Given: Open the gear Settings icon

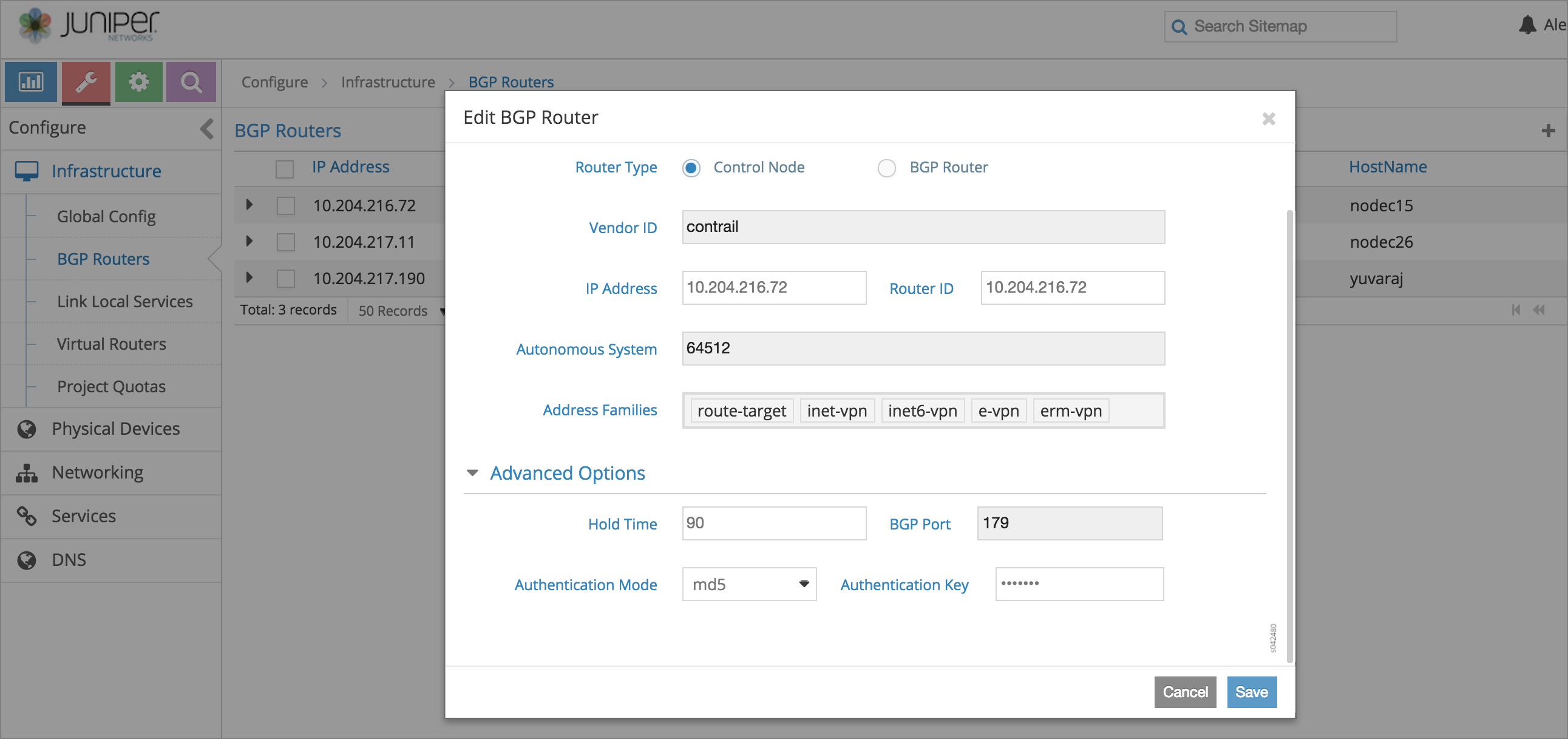Looking at the screenshot, I should (x=139, y=81).
